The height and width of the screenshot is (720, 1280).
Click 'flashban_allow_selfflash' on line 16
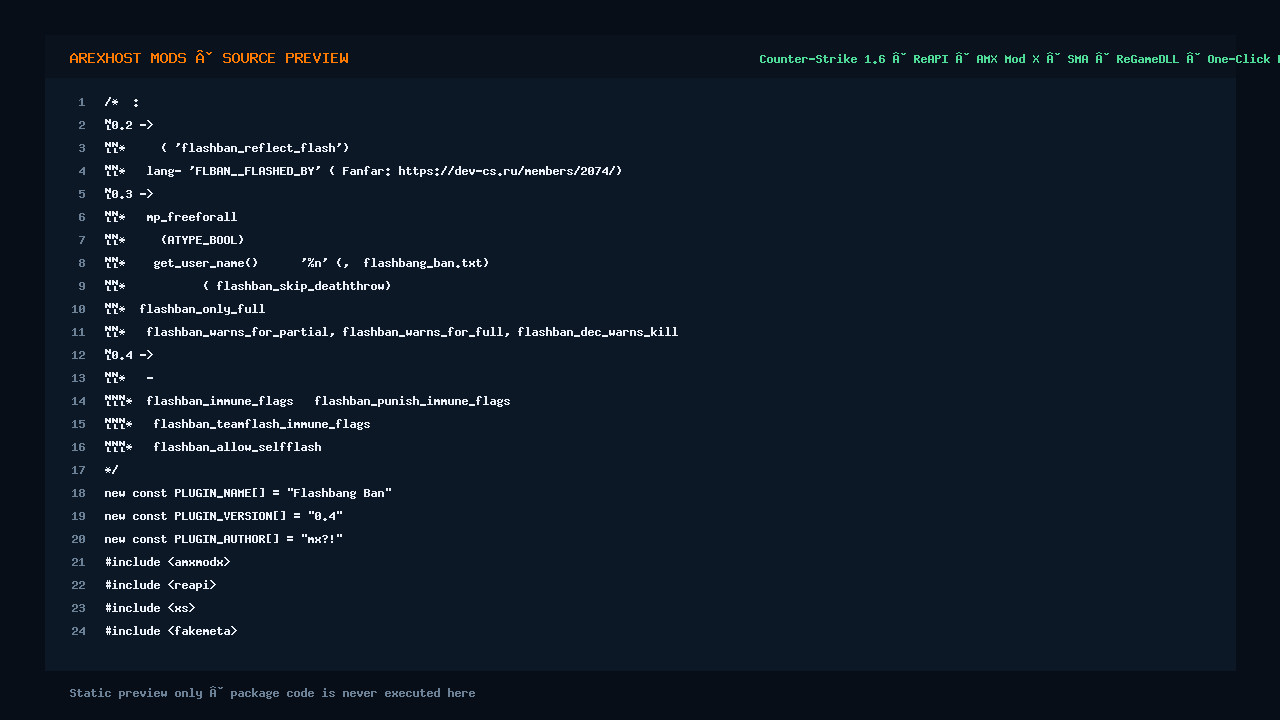[237, 447]
